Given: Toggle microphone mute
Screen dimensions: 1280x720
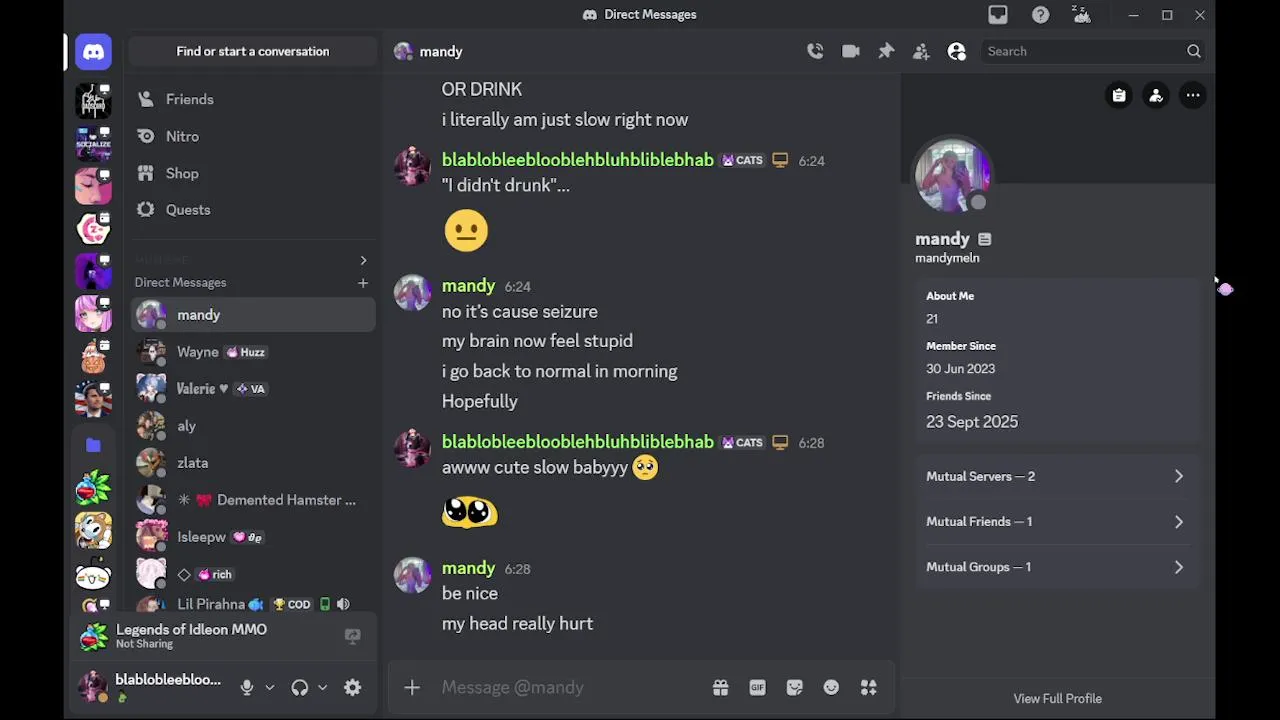Looking at the screenshot, I should coord(246,687).
